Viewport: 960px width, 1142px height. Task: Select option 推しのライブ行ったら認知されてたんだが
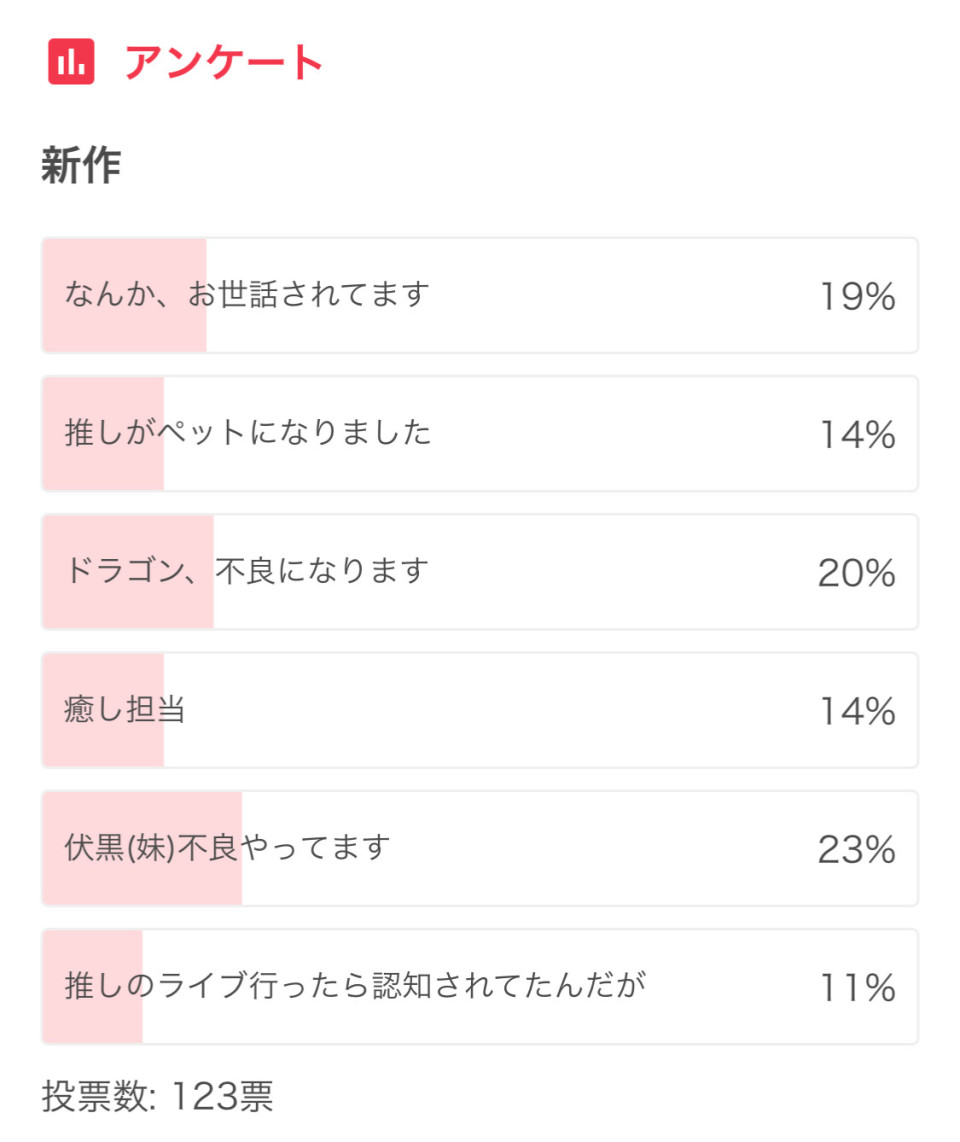480,987
